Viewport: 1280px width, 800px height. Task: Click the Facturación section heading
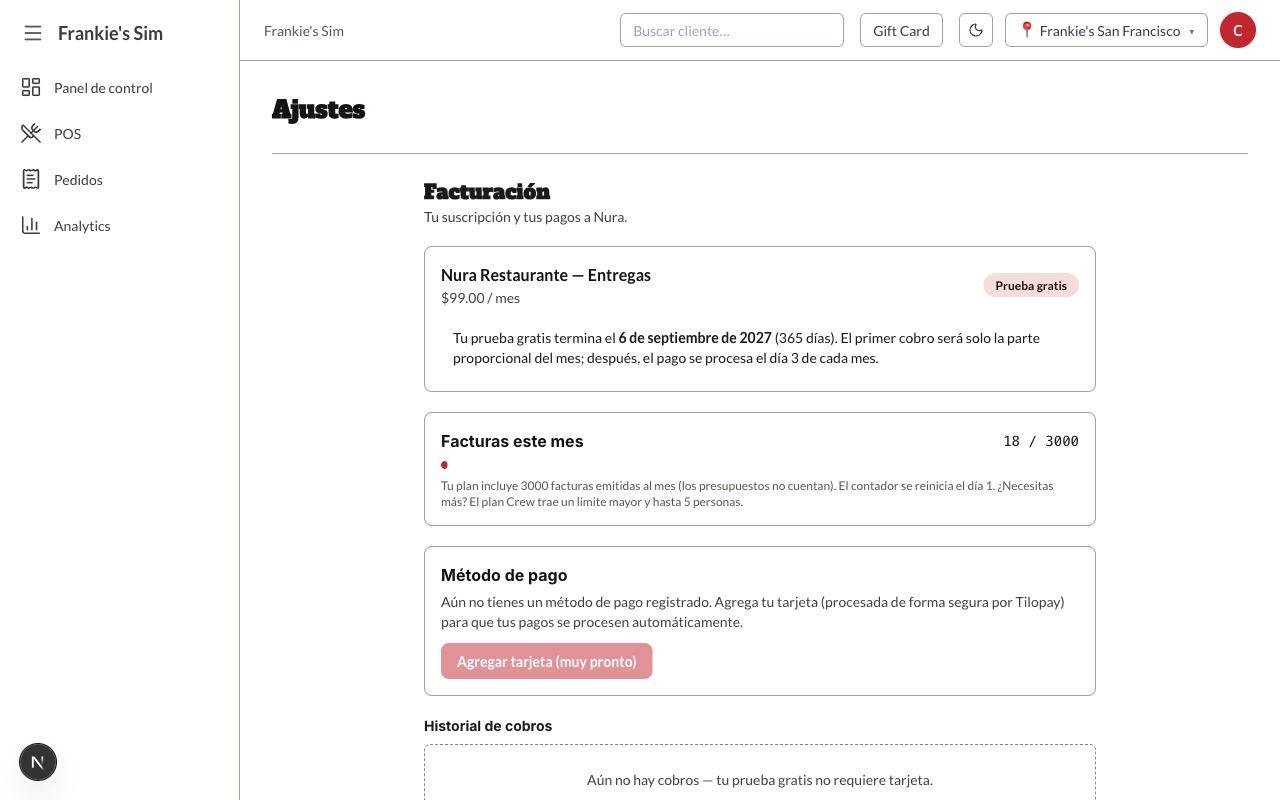(x=487, y=191)
